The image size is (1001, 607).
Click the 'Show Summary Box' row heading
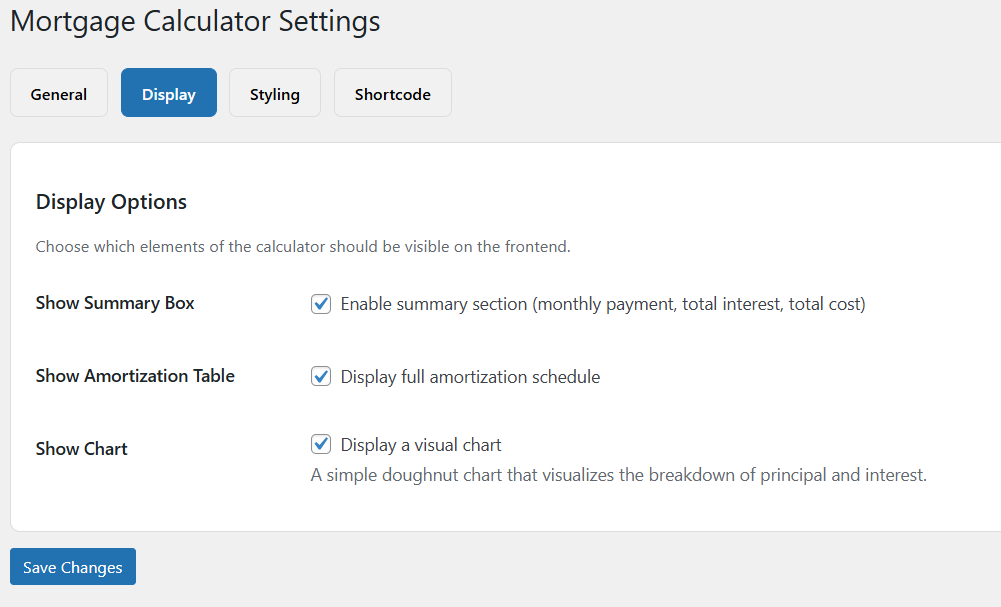(x=115, y=303)
